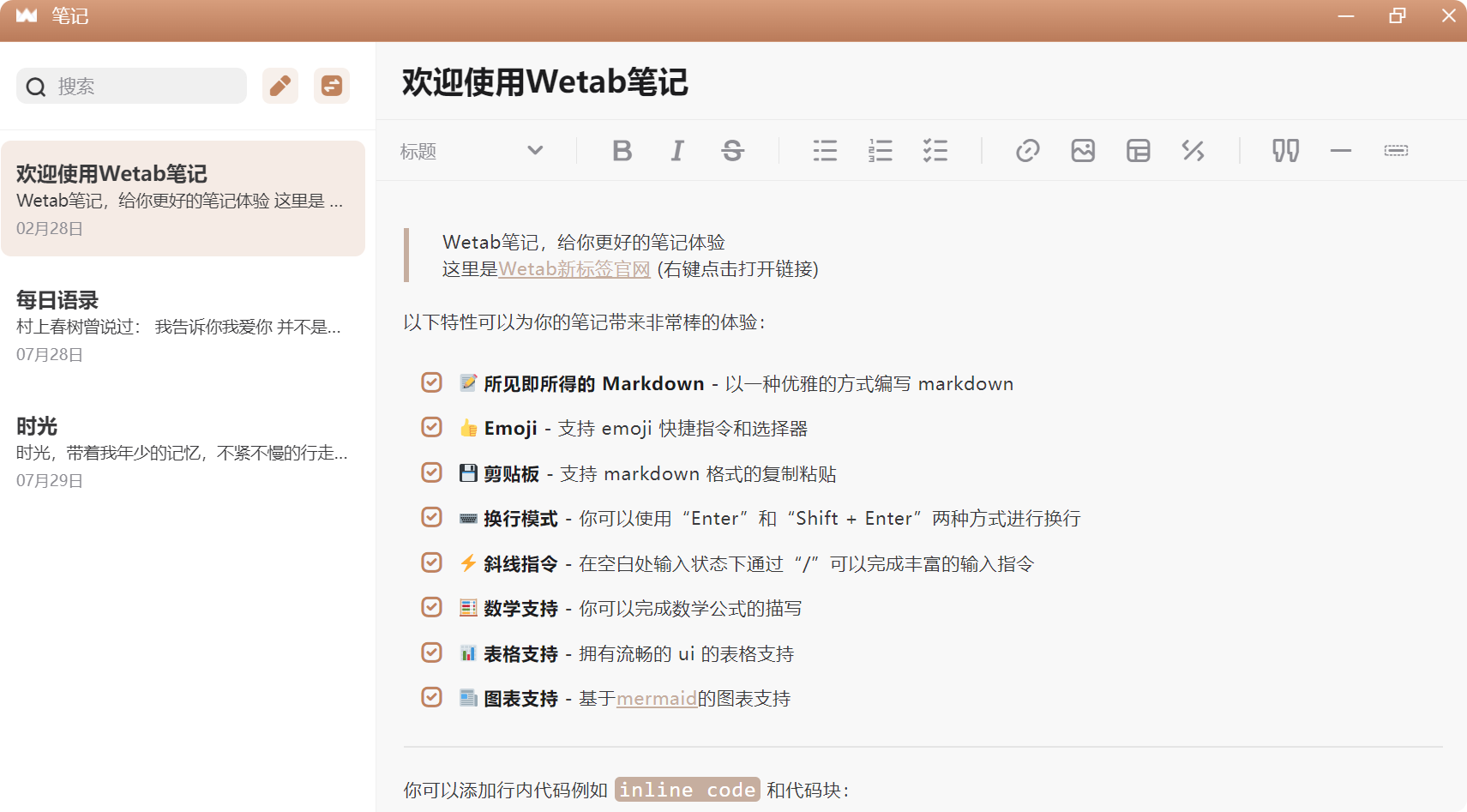Click the new note pencil icon
Viewport: 1467px width, 812px height.
pos(280,86)
